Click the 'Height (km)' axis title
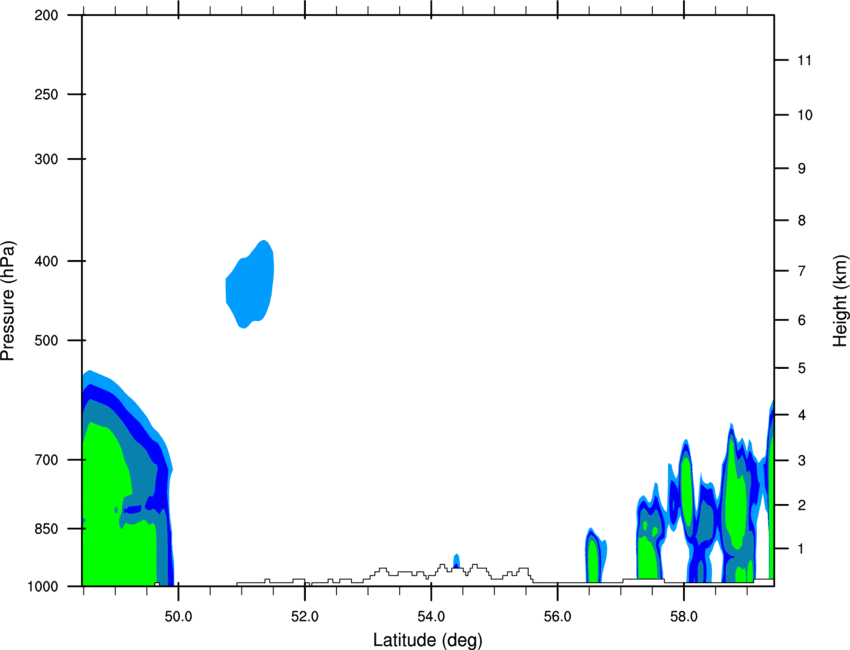The image size is (850, 650). (x=840, y=301)
